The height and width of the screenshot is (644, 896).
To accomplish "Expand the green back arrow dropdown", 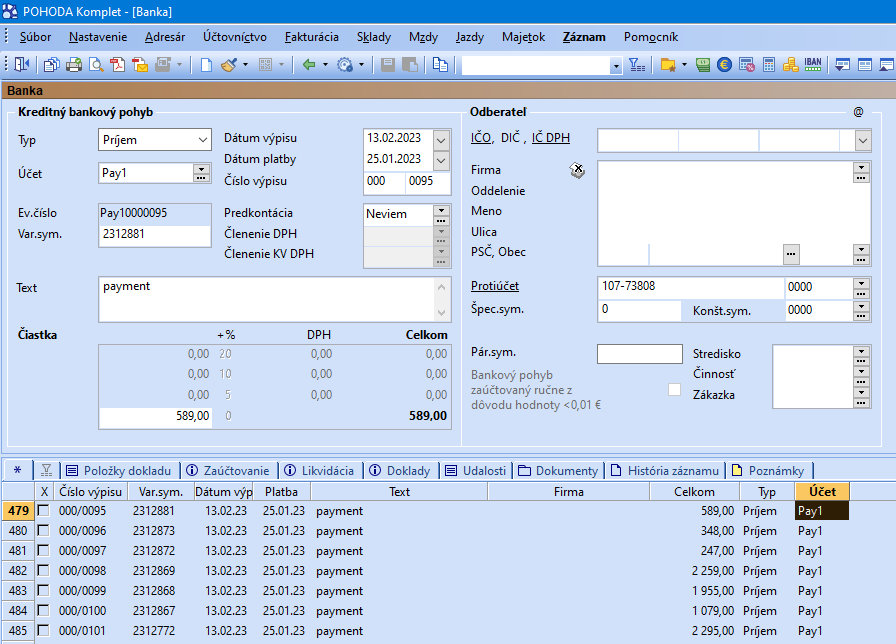I will pyautogui.click(x=325, y=65).
